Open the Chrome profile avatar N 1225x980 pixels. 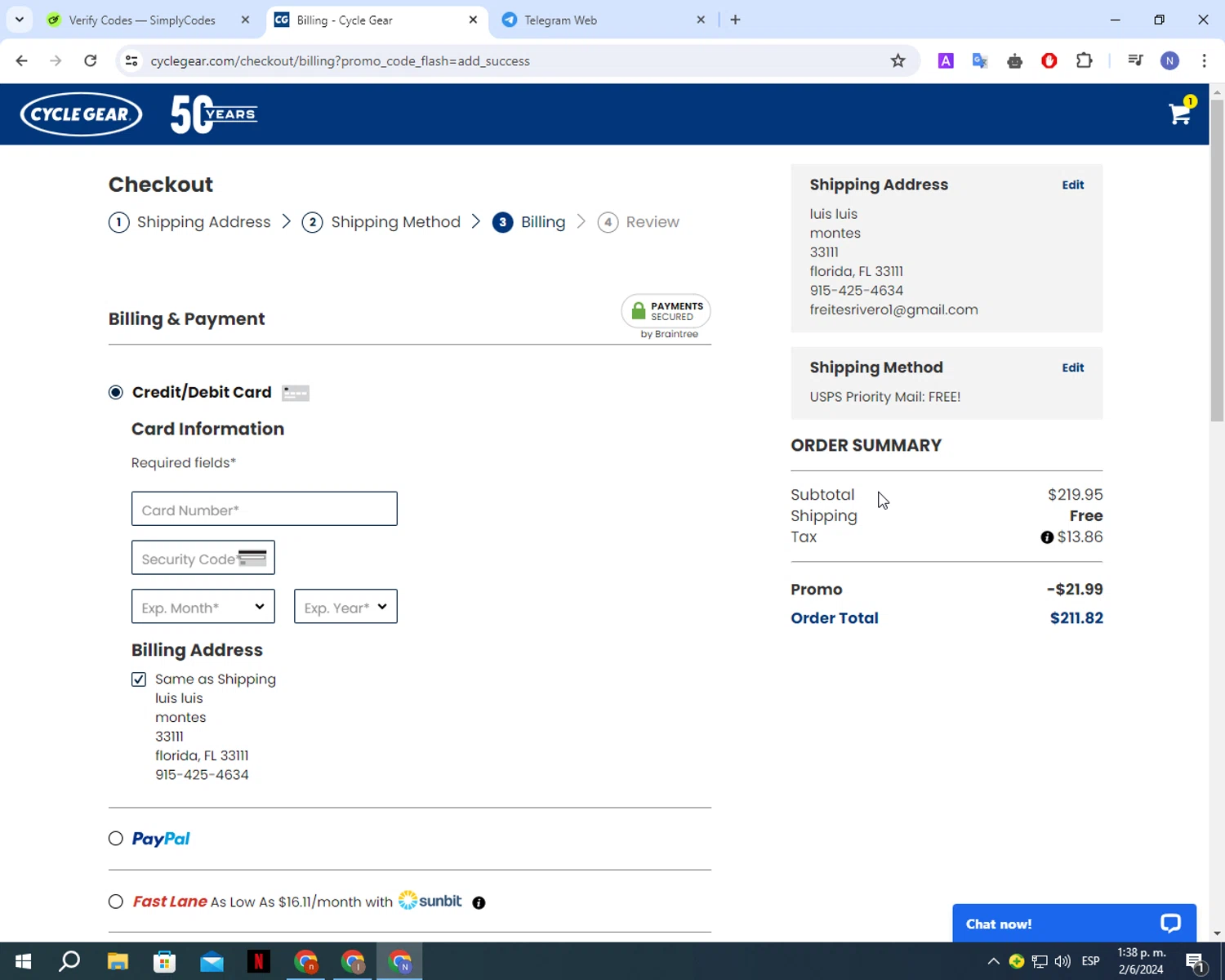(x=1169, y=60)
